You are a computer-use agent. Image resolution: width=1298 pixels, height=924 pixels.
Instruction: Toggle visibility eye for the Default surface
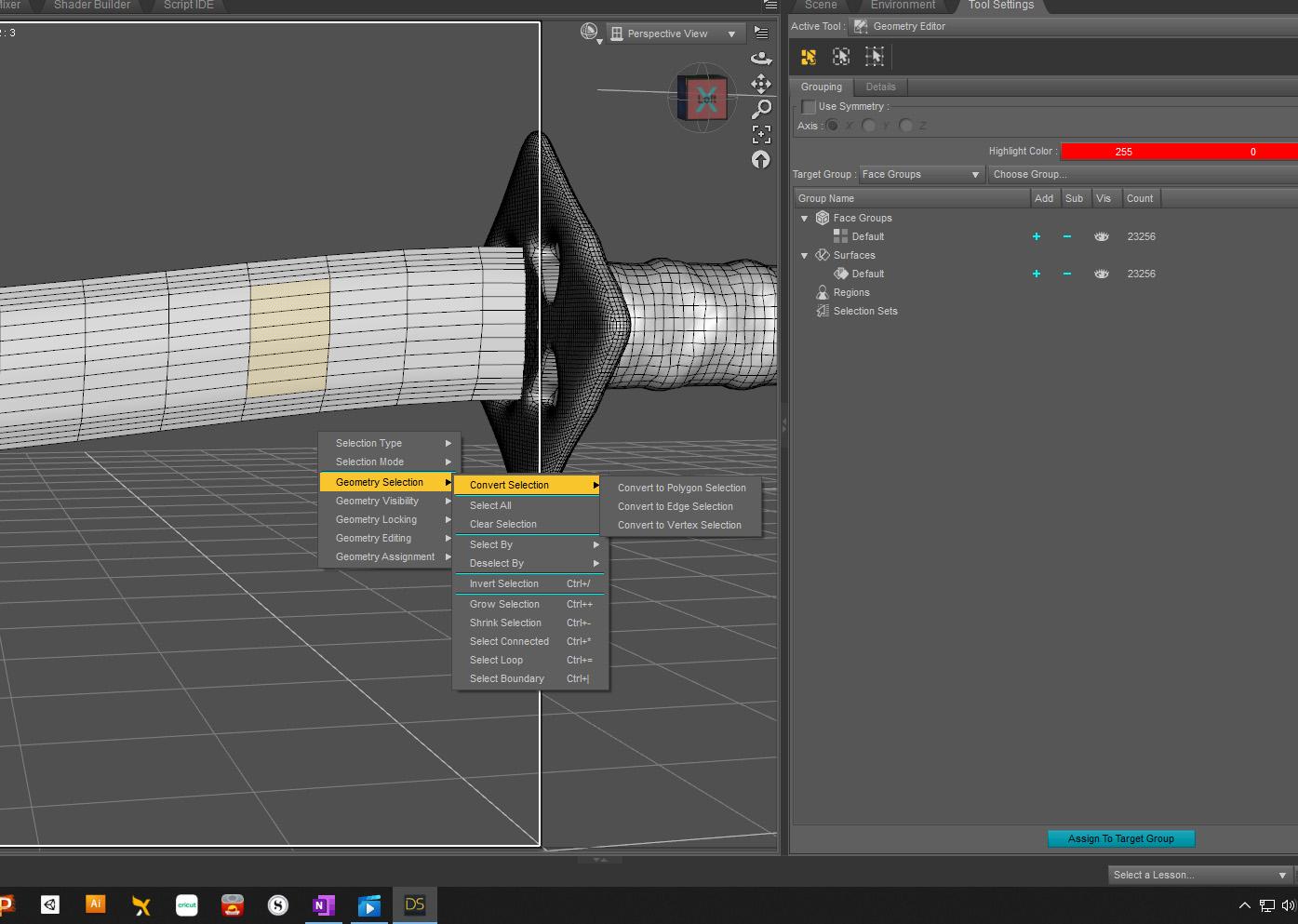coord(1102,273)
